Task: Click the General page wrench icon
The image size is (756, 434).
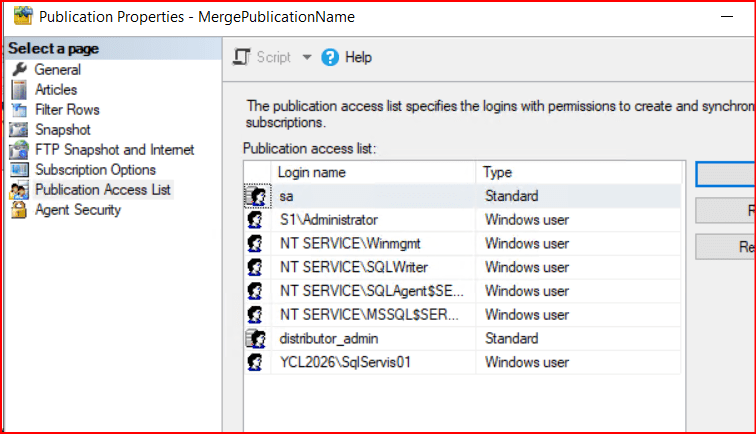Action: 18,70
